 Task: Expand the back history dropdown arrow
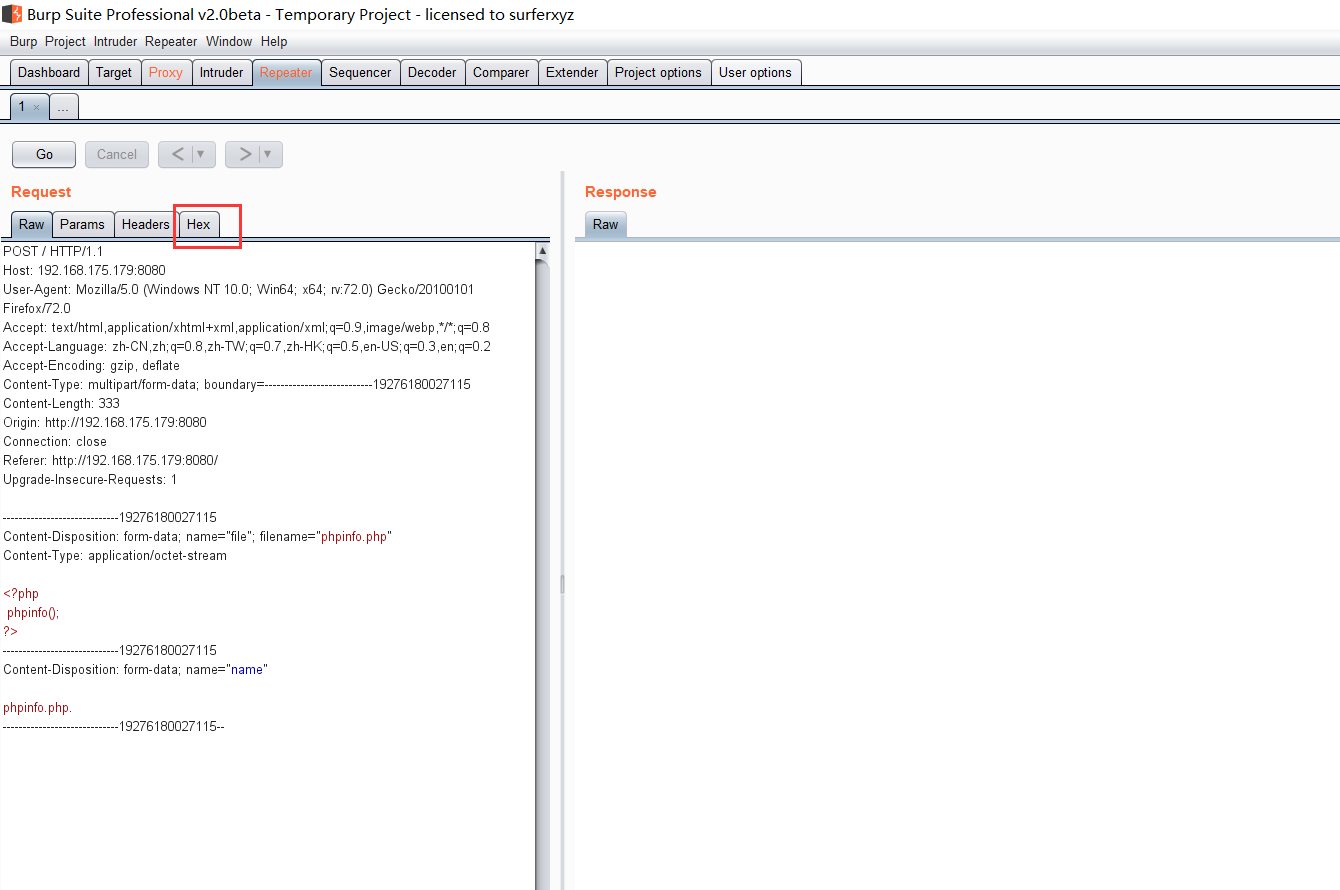click(x=203, y=154)
